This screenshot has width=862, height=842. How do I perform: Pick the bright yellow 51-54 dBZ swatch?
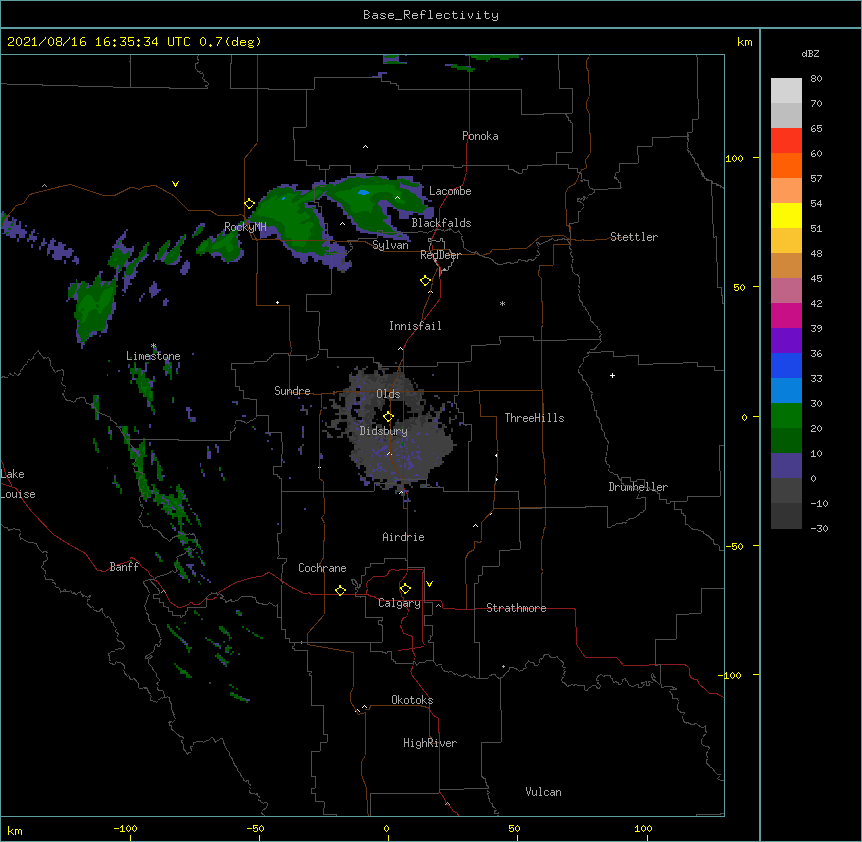tap(786, 215)
